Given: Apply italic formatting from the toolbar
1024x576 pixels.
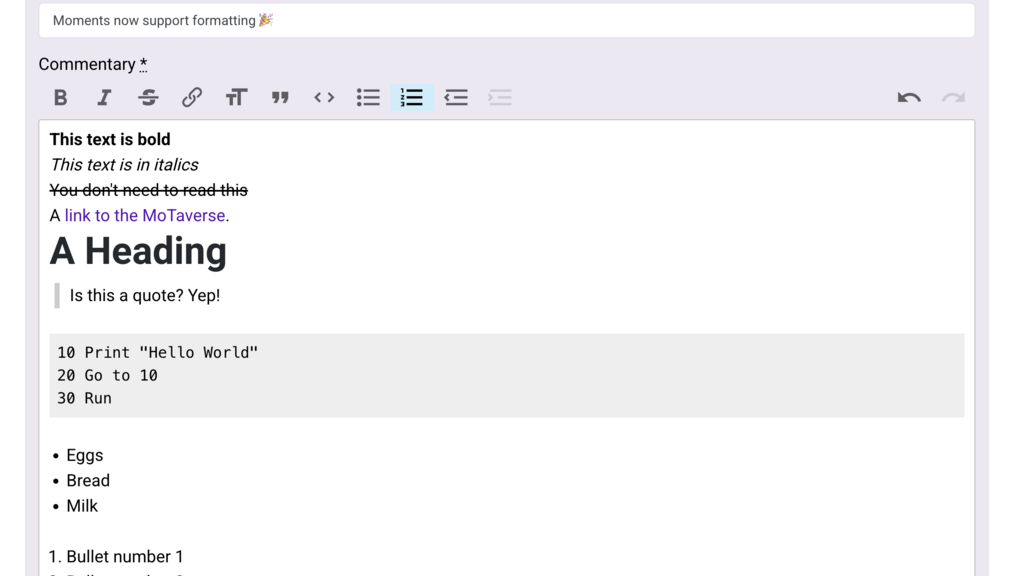Looking at the screenshot, I should pyautogui.click(x=104, y=97).
